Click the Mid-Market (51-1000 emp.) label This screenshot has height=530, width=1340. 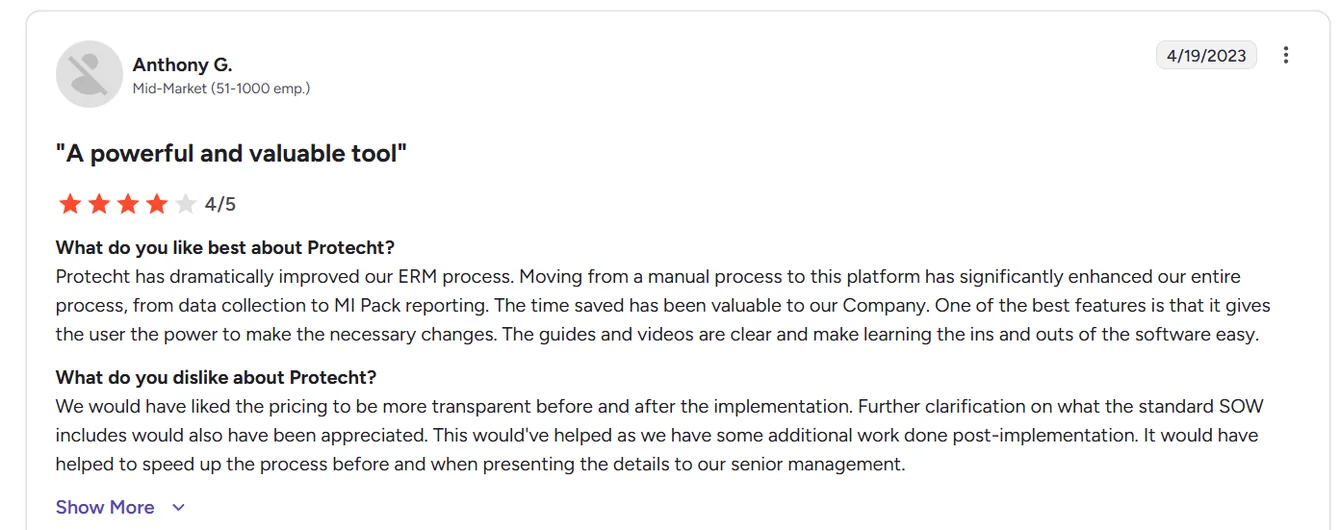coord(221,88)
